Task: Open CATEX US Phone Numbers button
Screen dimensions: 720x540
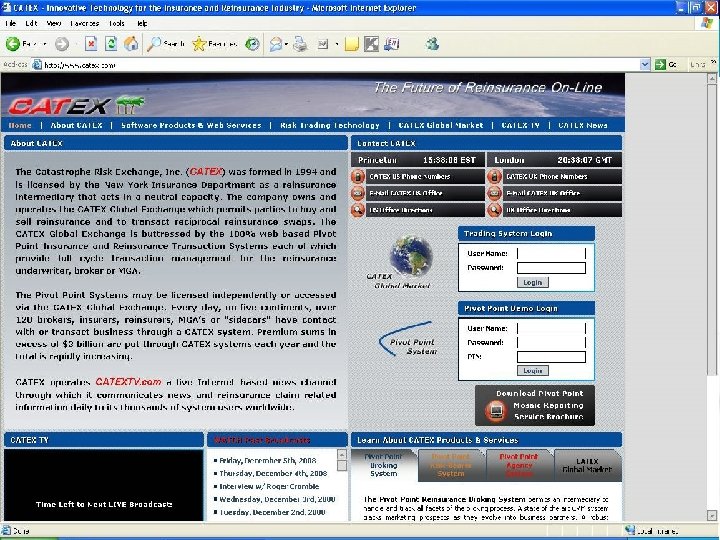Action: coord(425,176)
